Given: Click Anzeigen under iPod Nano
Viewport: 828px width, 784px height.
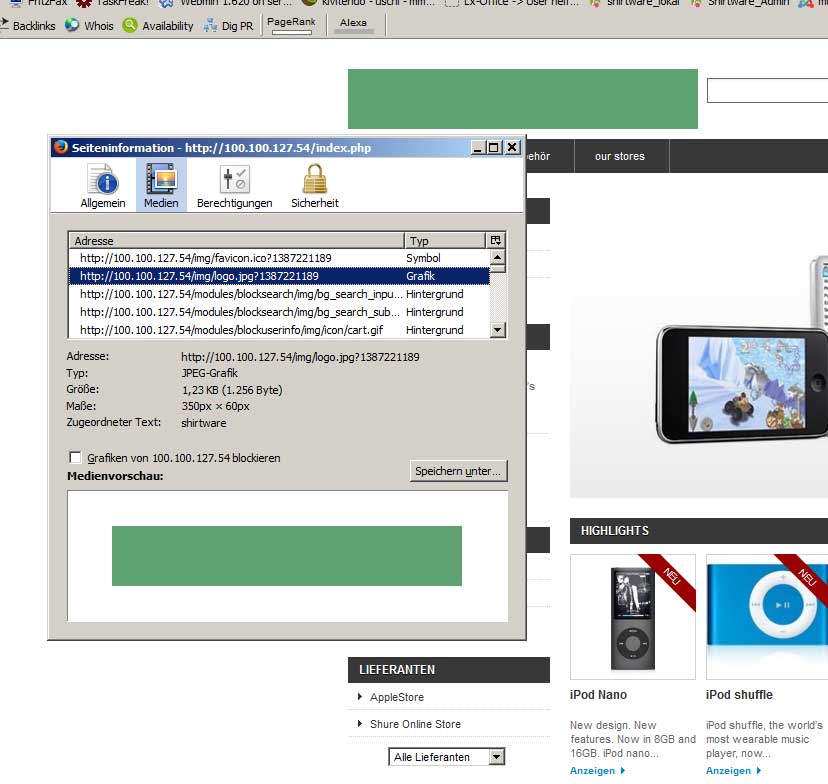Looking at the screenshot, I should tap(597, 771).
